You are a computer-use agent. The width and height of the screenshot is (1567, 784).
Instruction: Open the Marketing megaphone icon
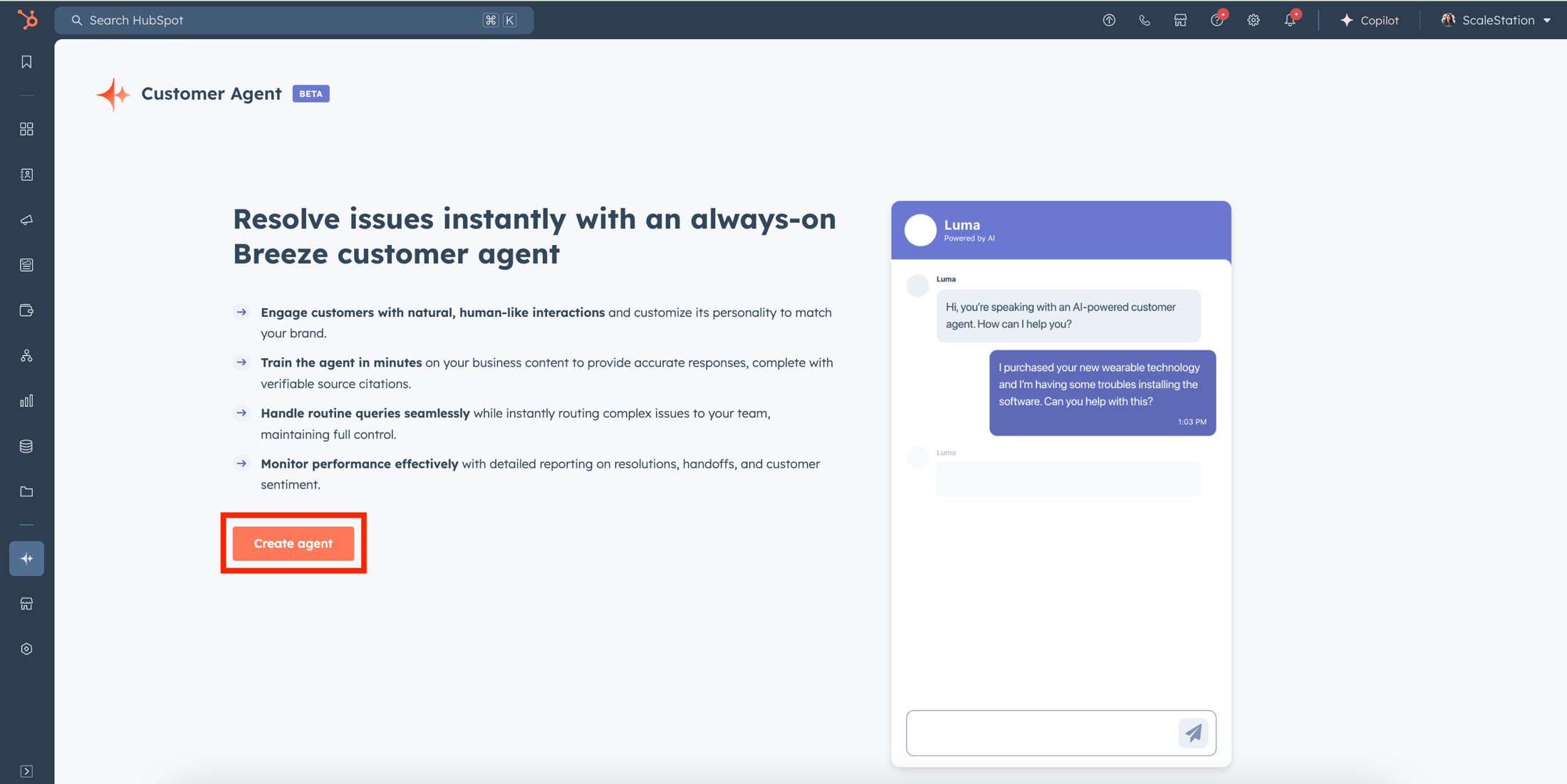26,220
